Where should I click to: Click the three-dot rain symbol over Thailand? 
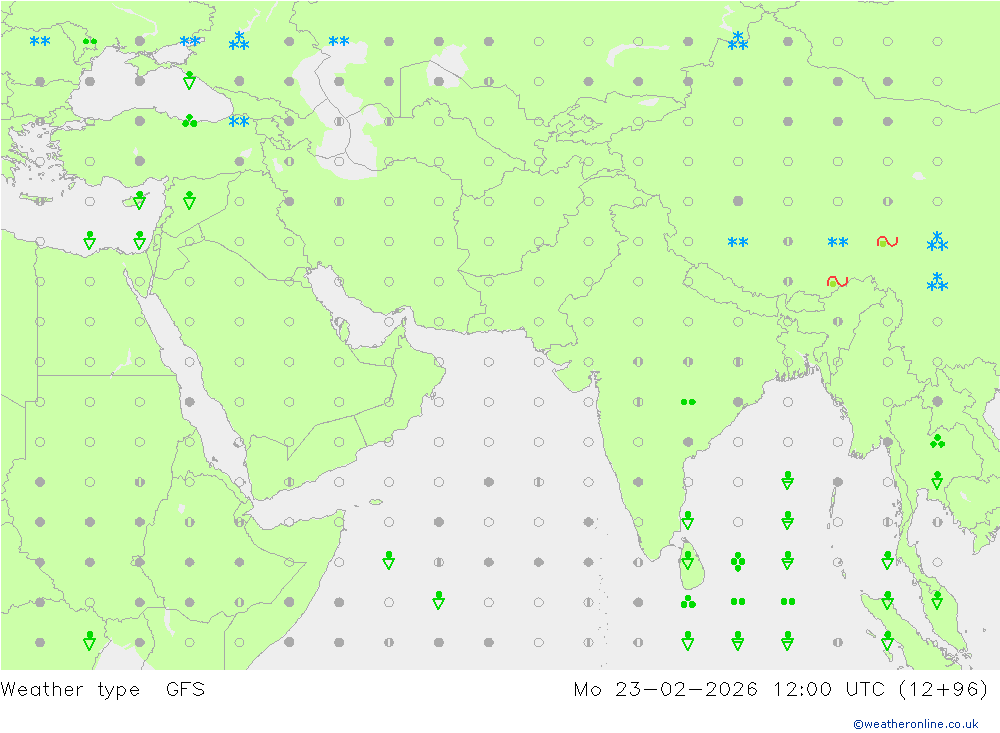tap(938, 441)
